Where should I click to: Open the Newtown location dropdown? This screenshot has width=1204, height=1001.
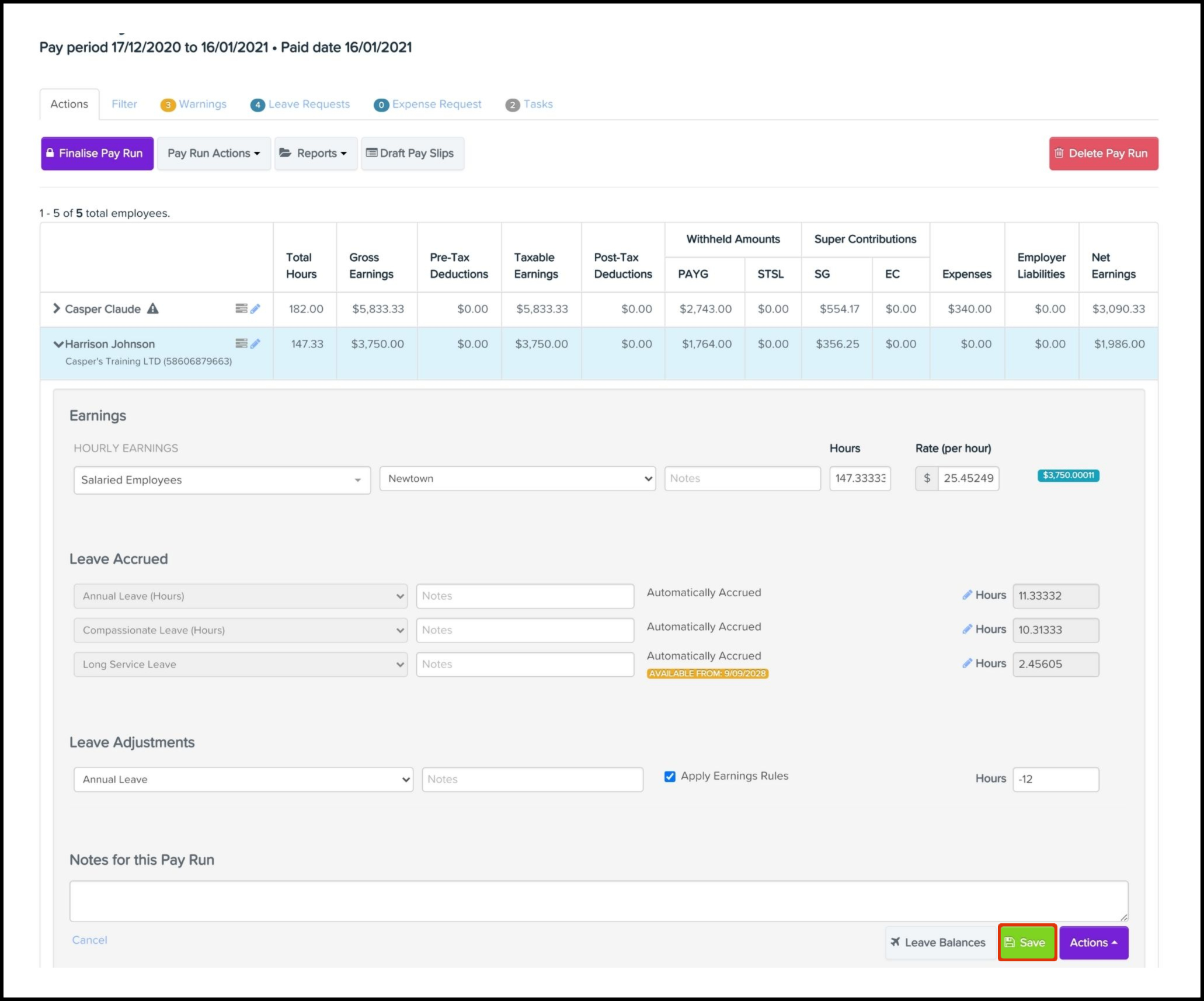517,478
